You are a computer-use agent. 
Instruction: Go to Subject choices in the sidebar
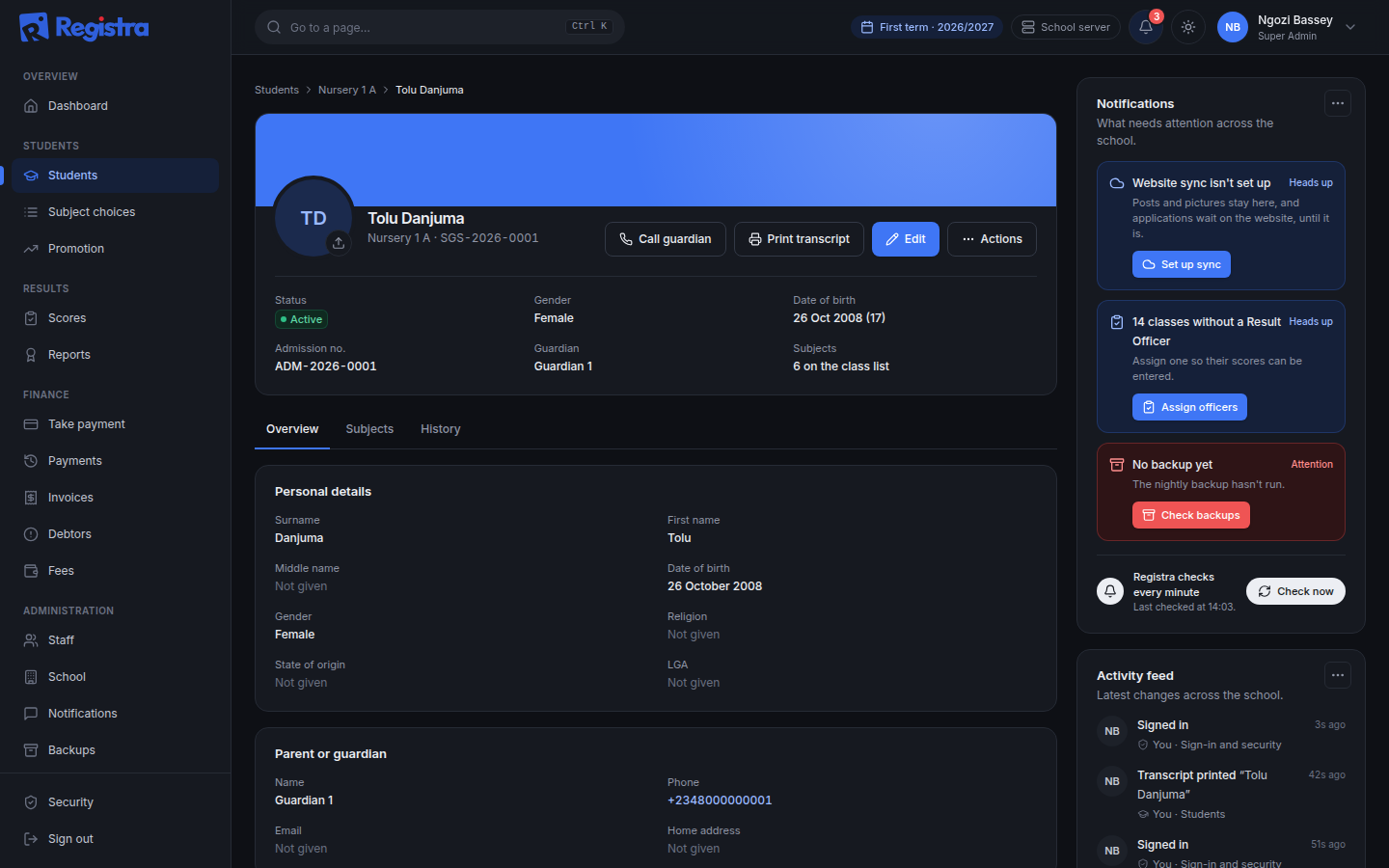coord(115,212)
